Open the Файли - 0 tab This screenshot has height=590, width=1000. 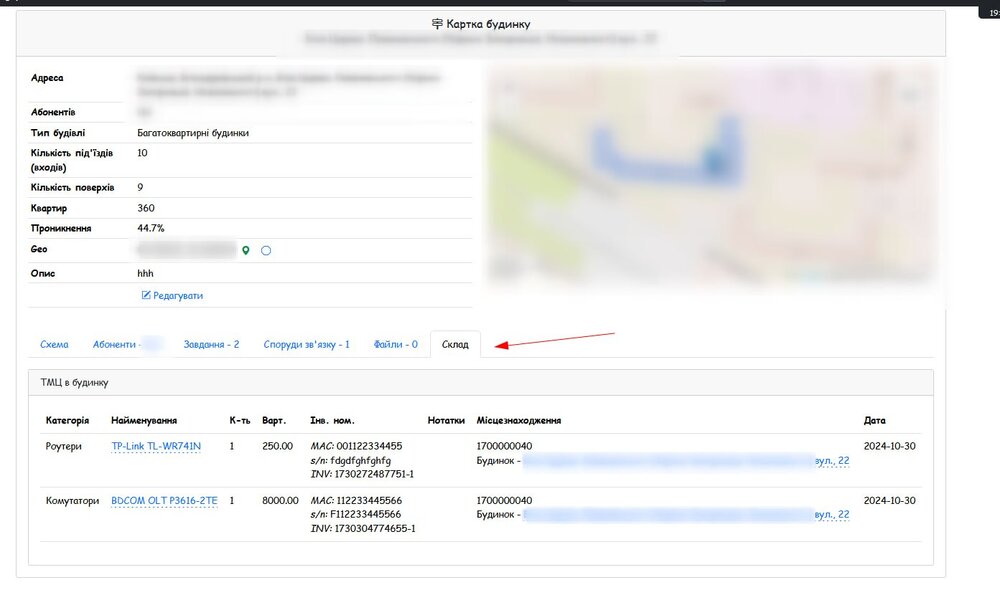click(x=395, y=344)
